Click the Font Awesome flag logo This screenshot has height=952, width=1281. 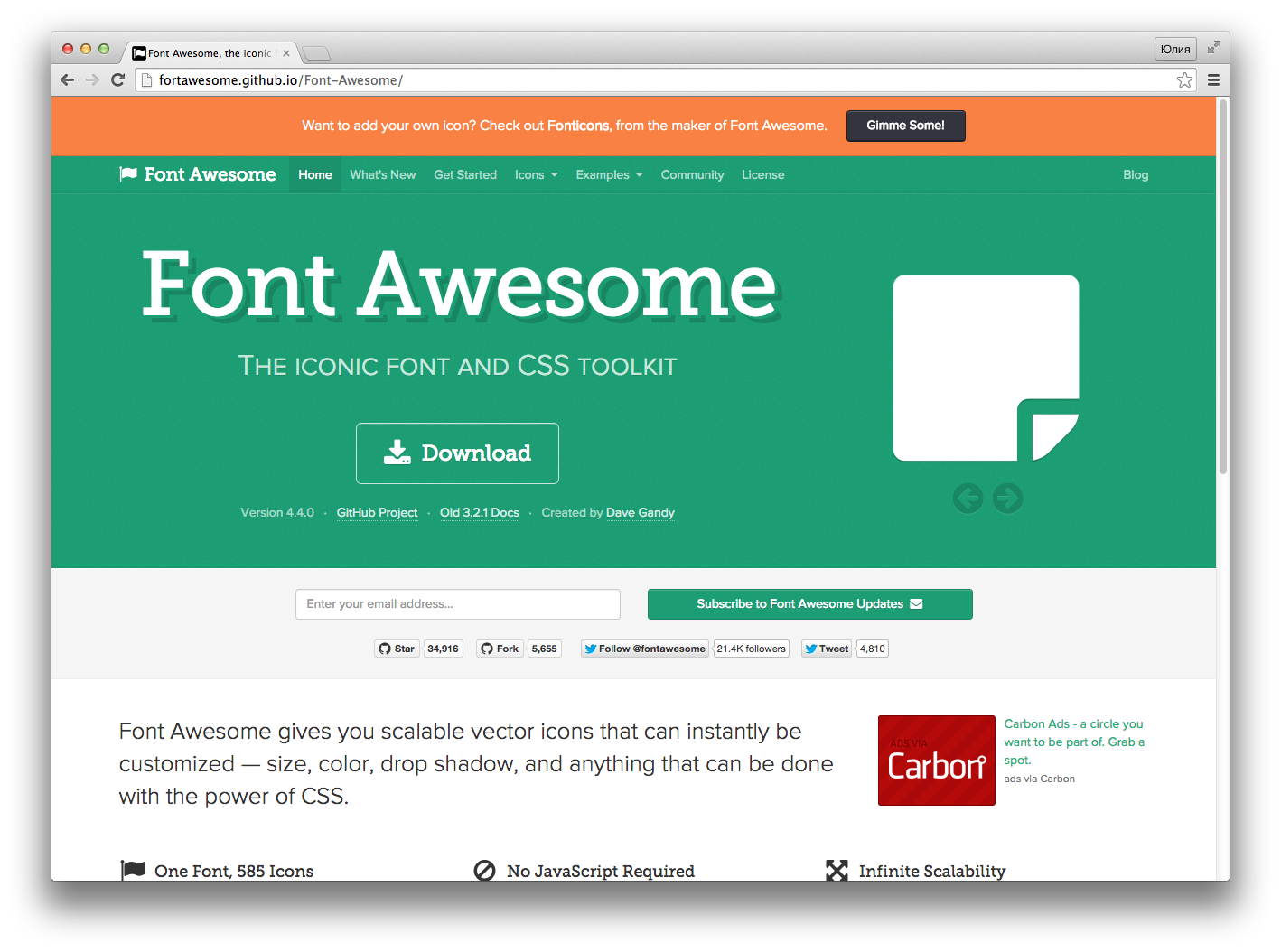coord(128,174)
